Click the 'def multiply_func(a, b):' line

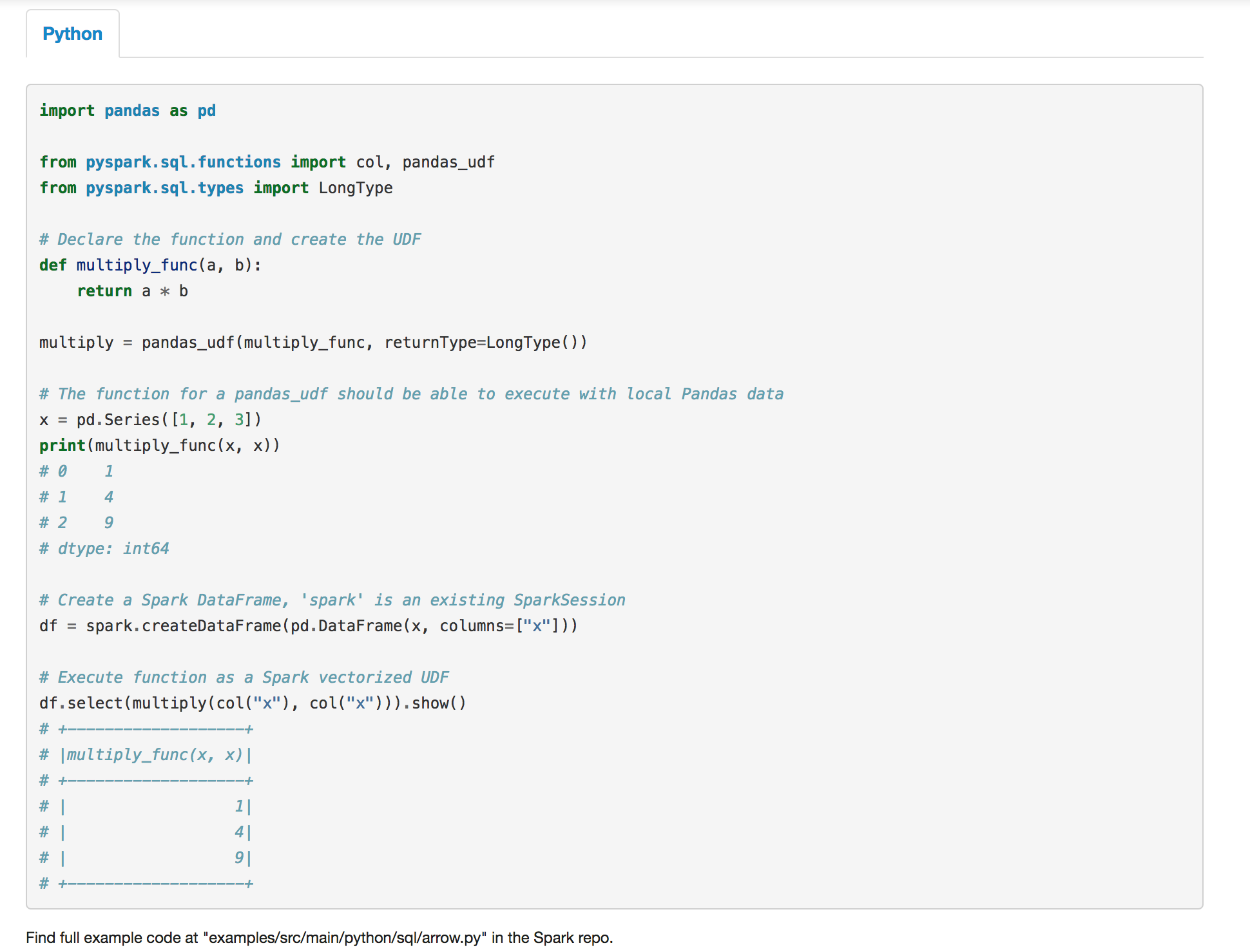pyautogui.click(x=150, y=265)
